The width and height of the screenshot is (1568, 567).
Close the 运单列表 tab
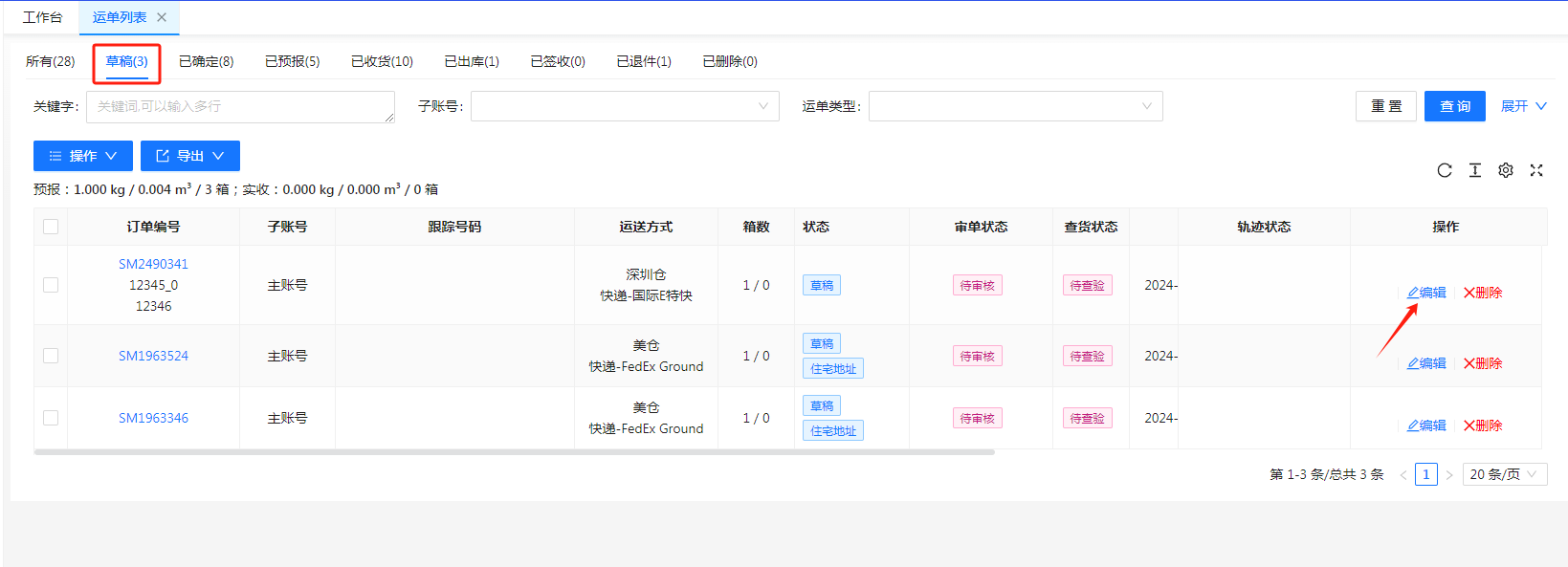tap(162, 17)
